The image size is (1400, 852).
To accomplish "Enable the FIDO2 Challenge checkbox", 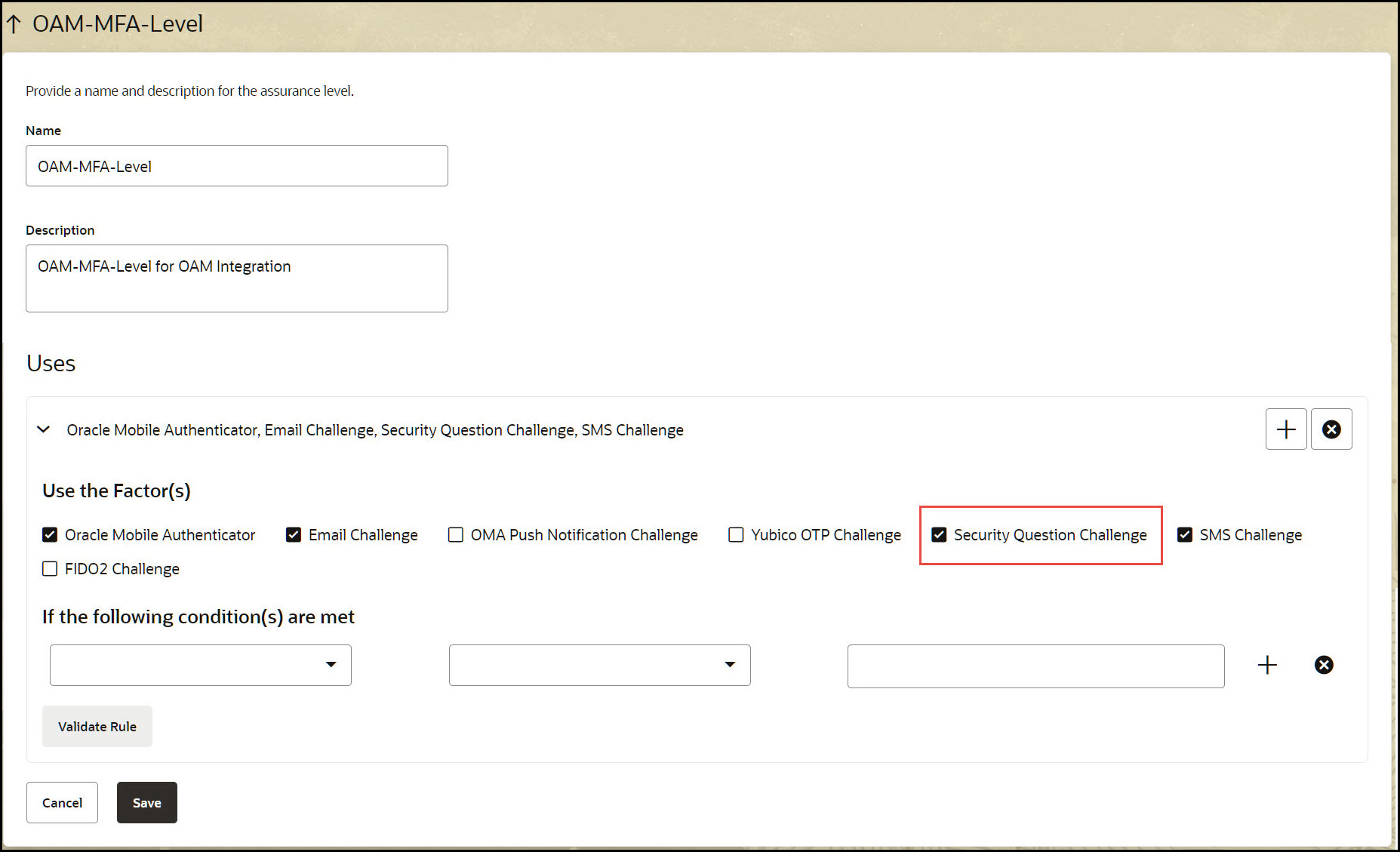I will coord(50,569).
